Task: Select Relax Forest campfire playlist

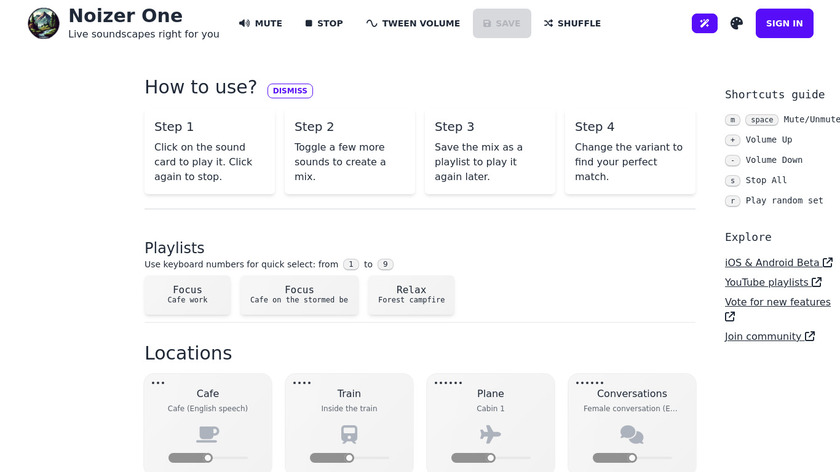Action: tap(411, 295)
